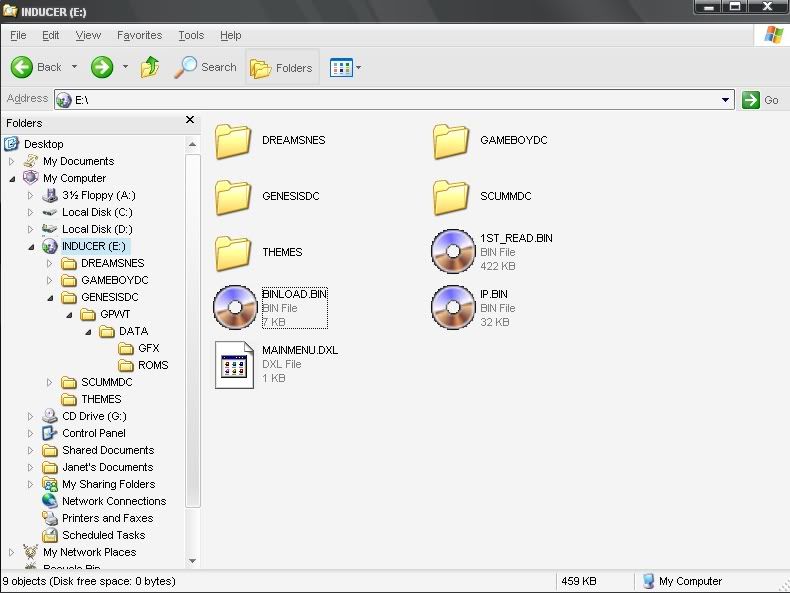Expand DREAMSNES in the folder tree
Image resolution: width=790 pixels, height=593 pixels.
pyautogui.click(x=49, y=263)
